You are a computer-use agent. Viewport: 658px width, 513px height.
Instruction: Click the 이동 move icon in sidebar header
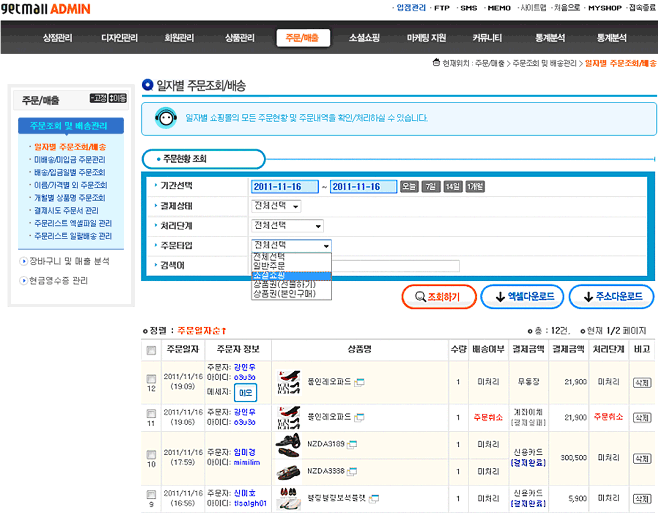click(117, 98)
